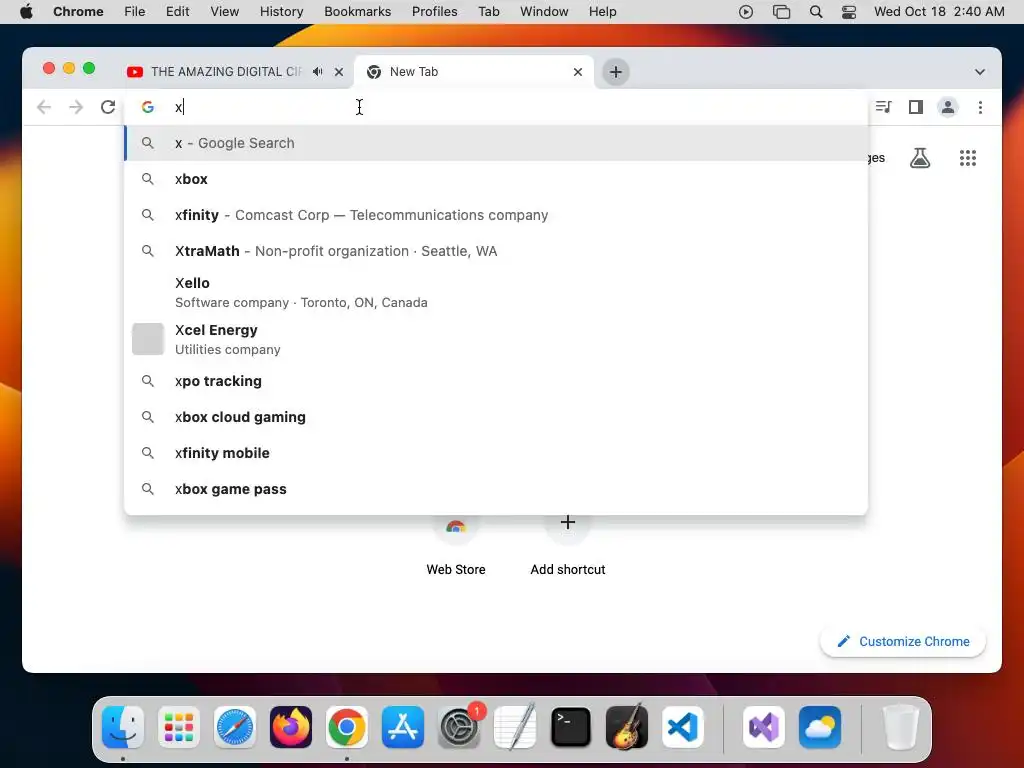The height and width of the screenshot is (768, 1024).
Task: Open the Chrome menu in menu bar
Action: (x=78, y=12)
